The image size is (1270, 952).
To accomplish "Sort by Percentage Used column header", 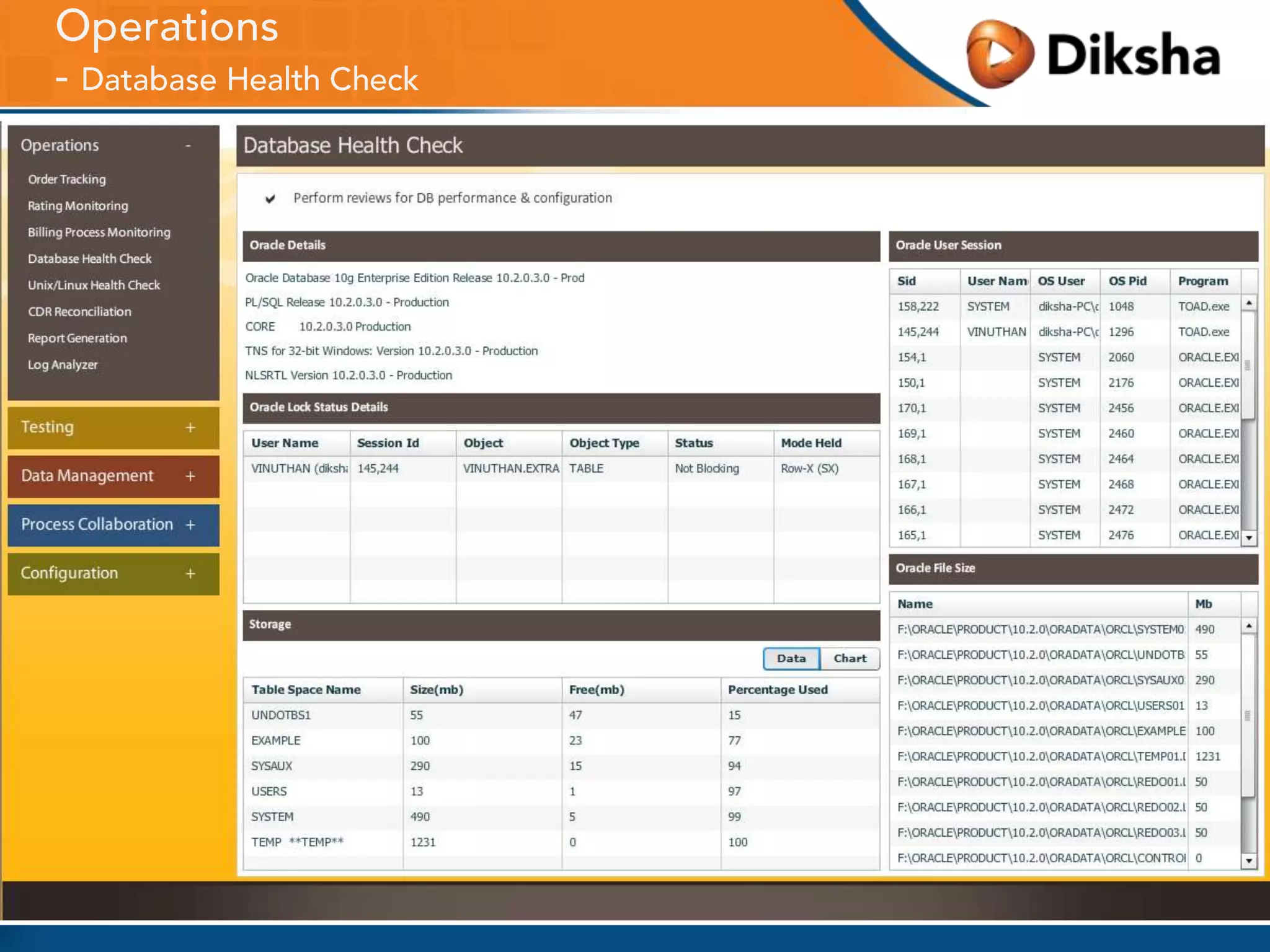I will click(x=778, y=690).
